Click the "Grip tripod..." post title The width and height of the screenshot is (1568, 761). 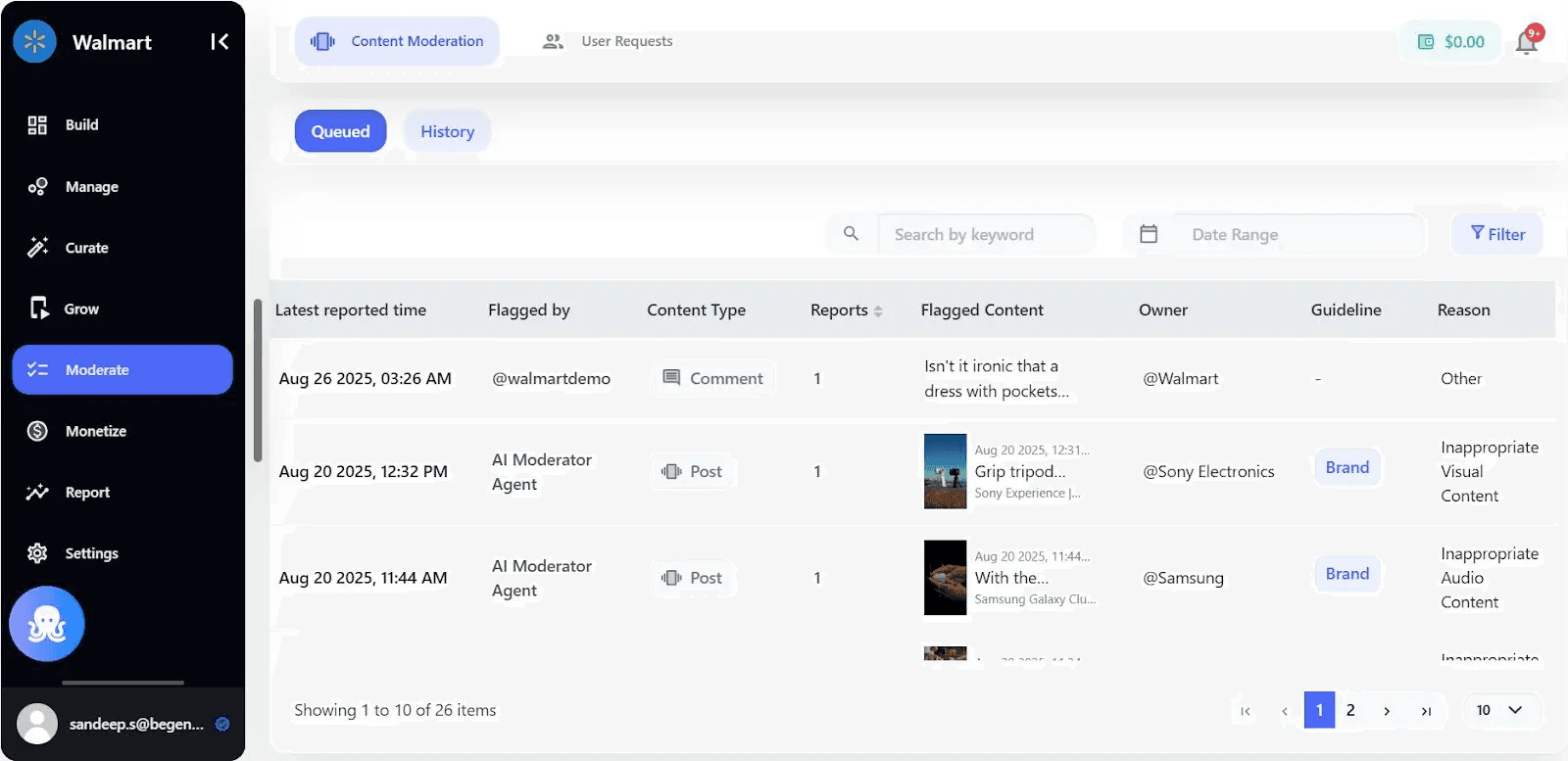(x=1020, y=471)
